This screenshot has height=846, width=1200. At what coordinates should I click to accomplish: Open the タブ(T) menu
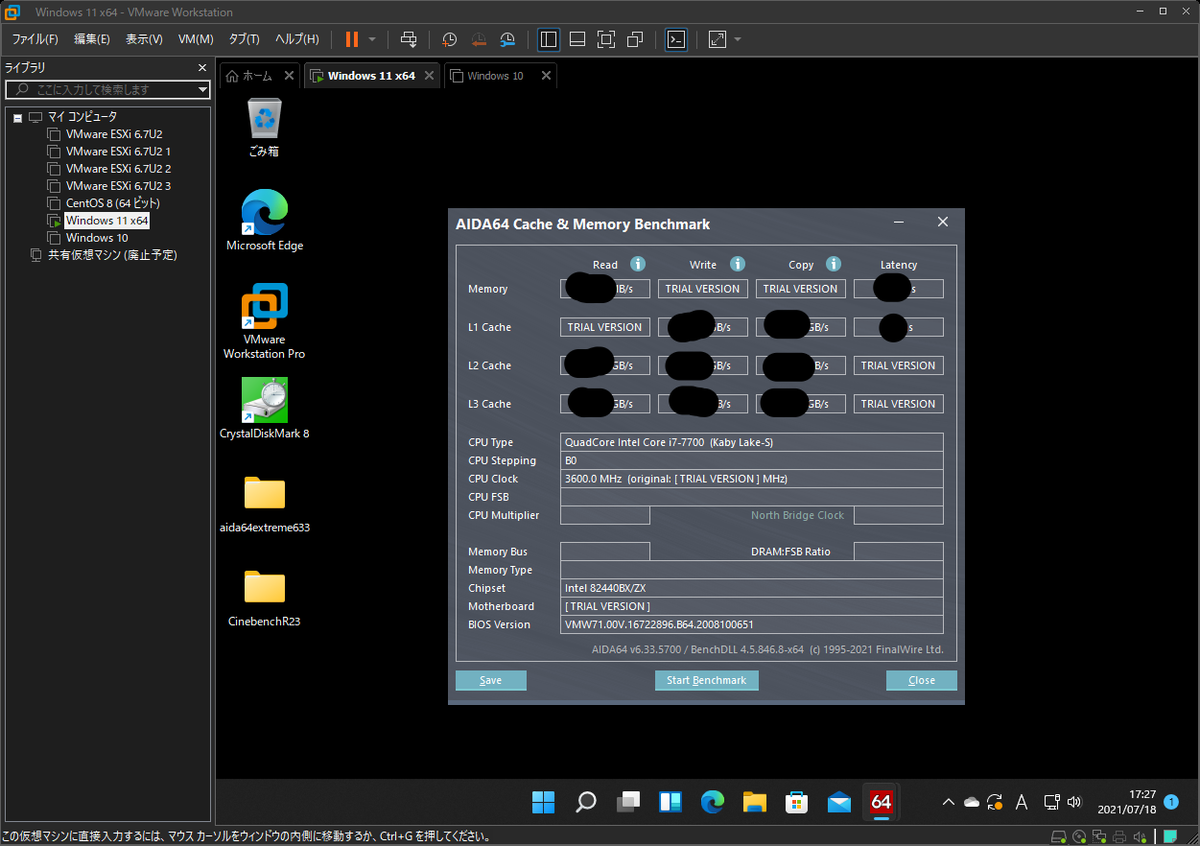point(244,39)
